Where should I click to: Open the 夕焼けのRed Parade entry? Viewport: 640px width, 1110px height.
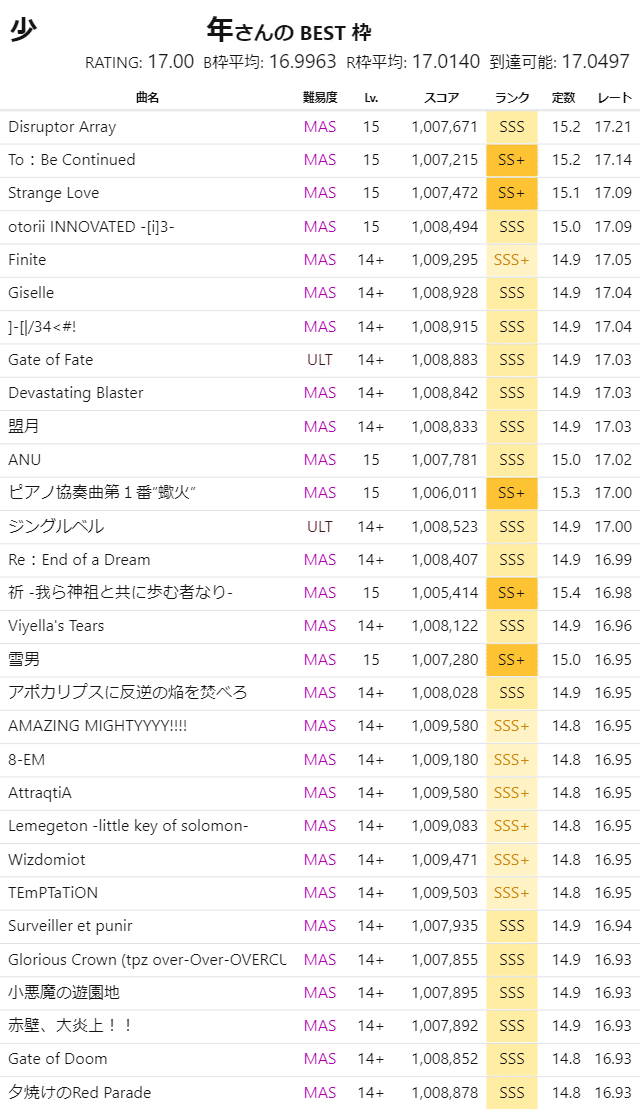80,1092
